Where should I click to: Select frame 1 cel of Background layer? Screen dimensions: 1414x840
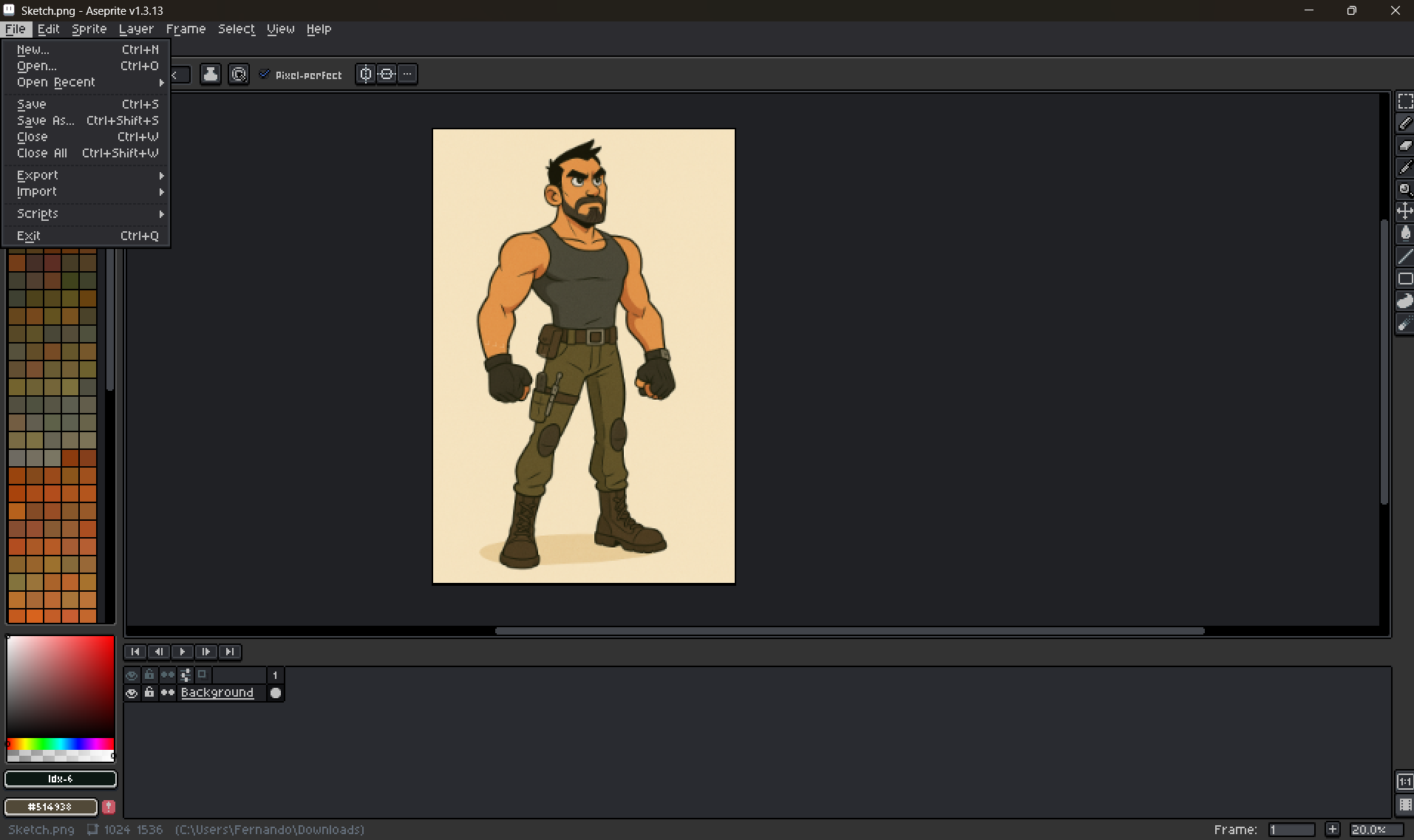pos(276,693)
